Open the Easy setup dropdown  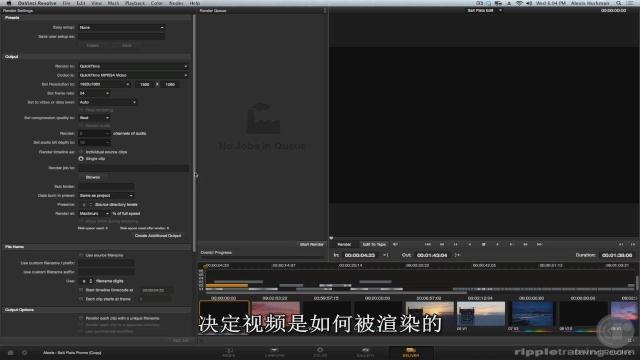[x=122, y=28]
